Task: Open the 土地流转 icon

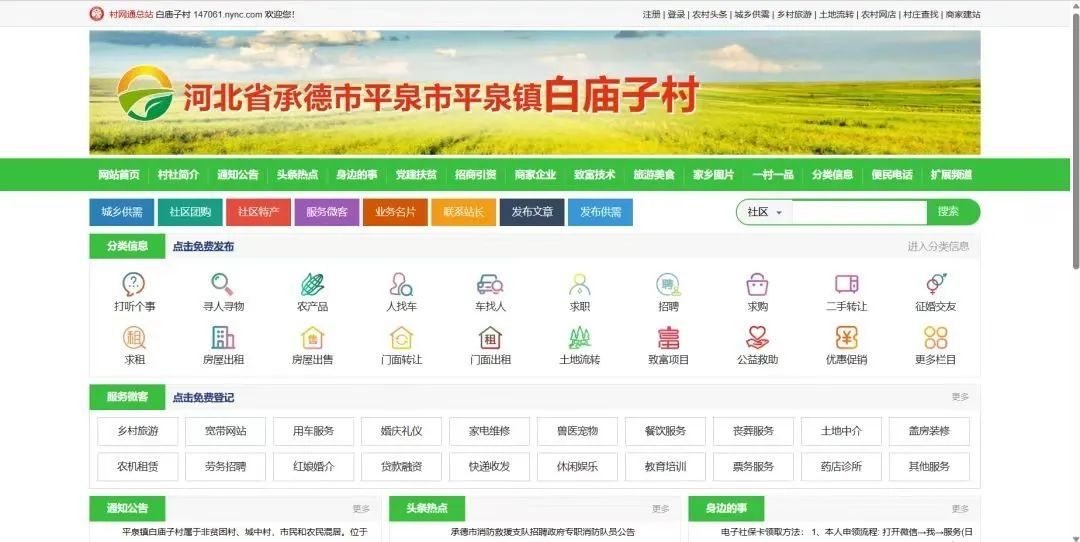Action: (579, 338)
